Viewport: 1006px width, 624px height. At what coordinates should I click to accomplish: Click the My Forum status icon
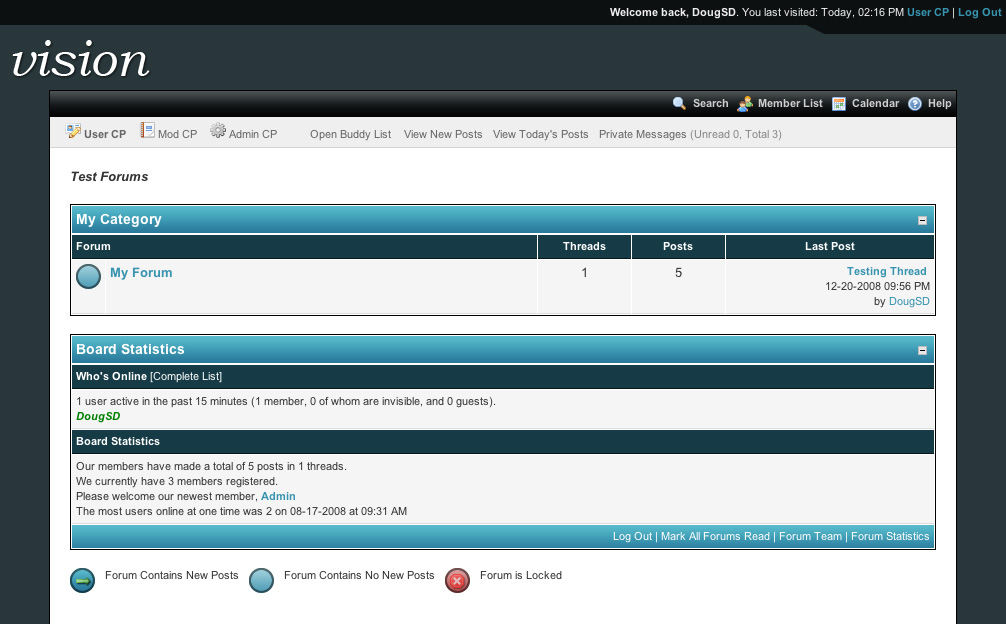point(89,277)
